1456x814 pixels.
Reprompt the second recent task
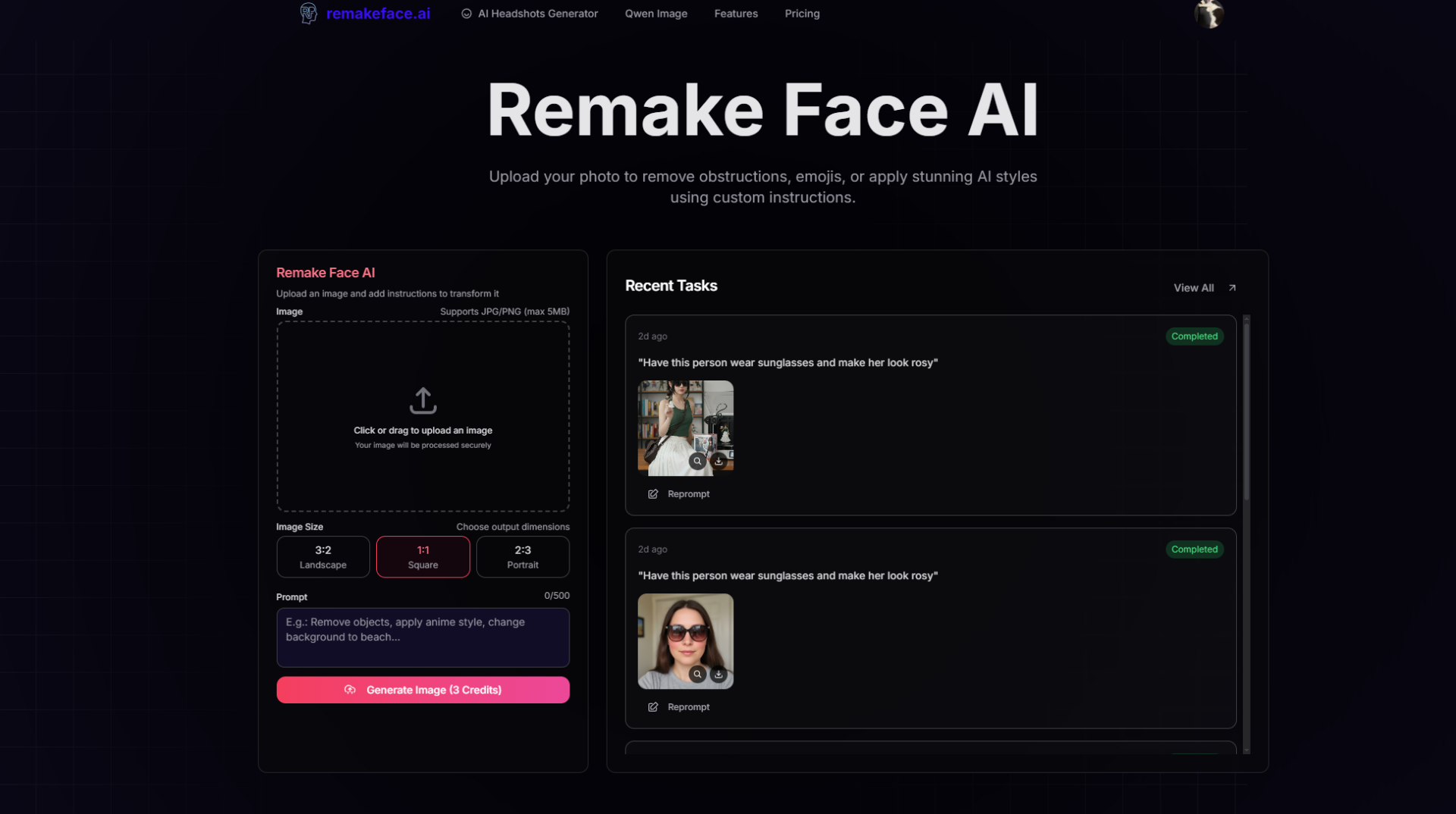click(679, 707)
